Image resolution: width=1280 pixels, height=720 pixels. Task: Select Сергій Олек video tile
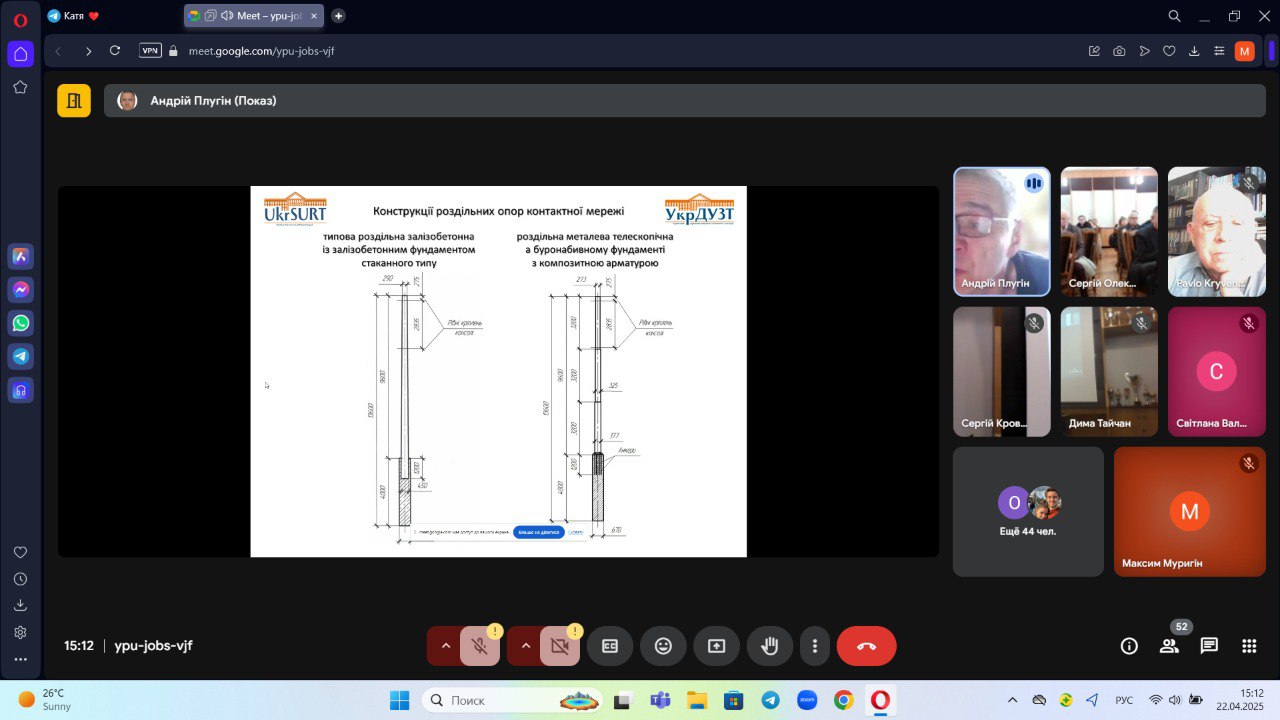[1109, 231]
